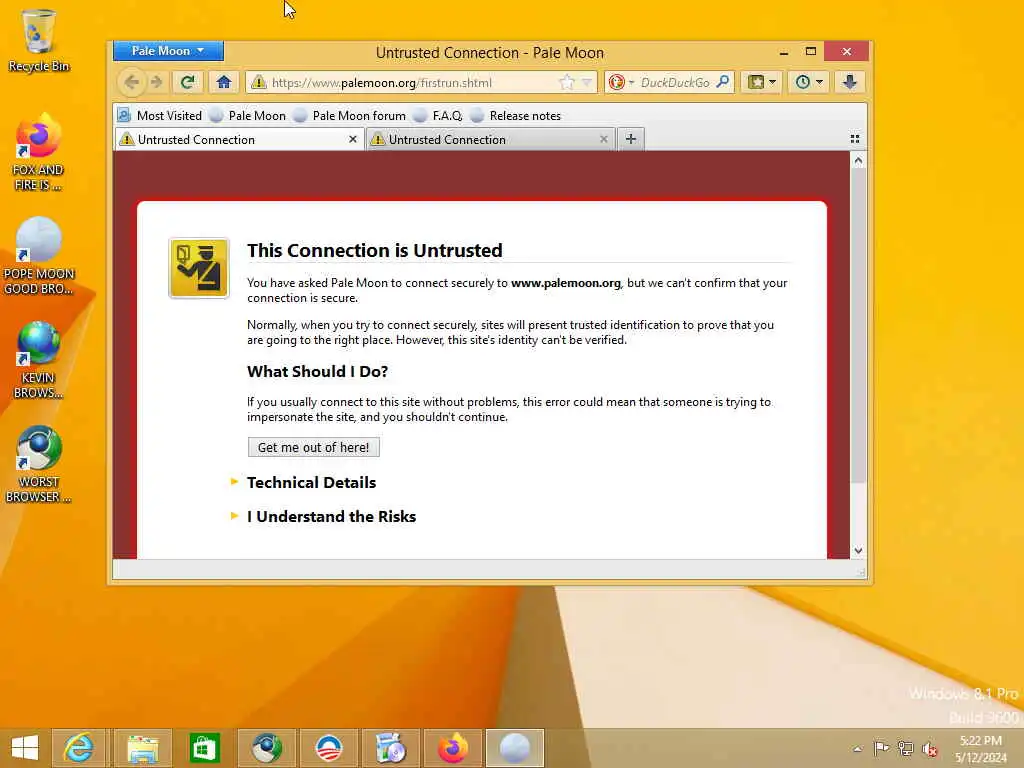
Task: Open the Chromium-like globe taskbar icon
Action: [x=266, y=748]
